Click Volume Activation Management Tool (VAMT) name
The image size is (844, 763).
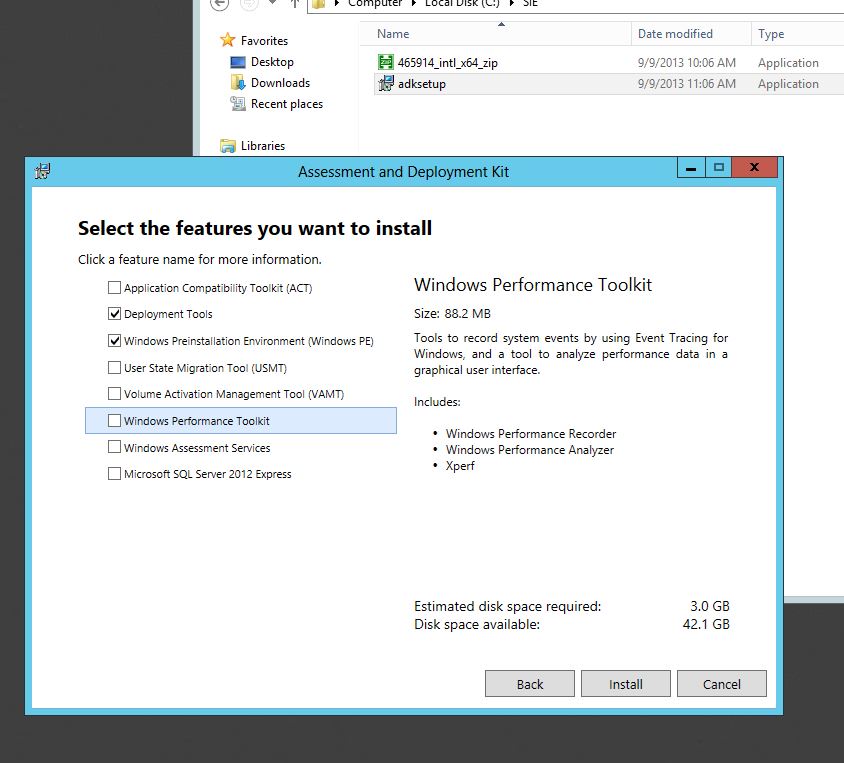(234, 394)
